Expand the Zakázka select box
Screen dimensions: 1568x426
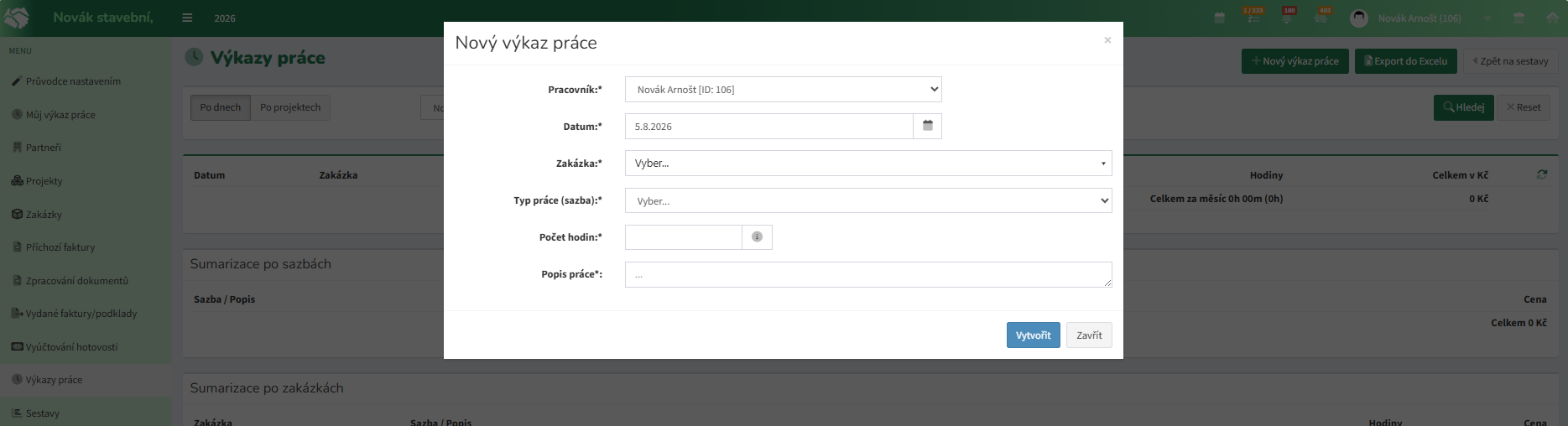click(x=868, y=164)
